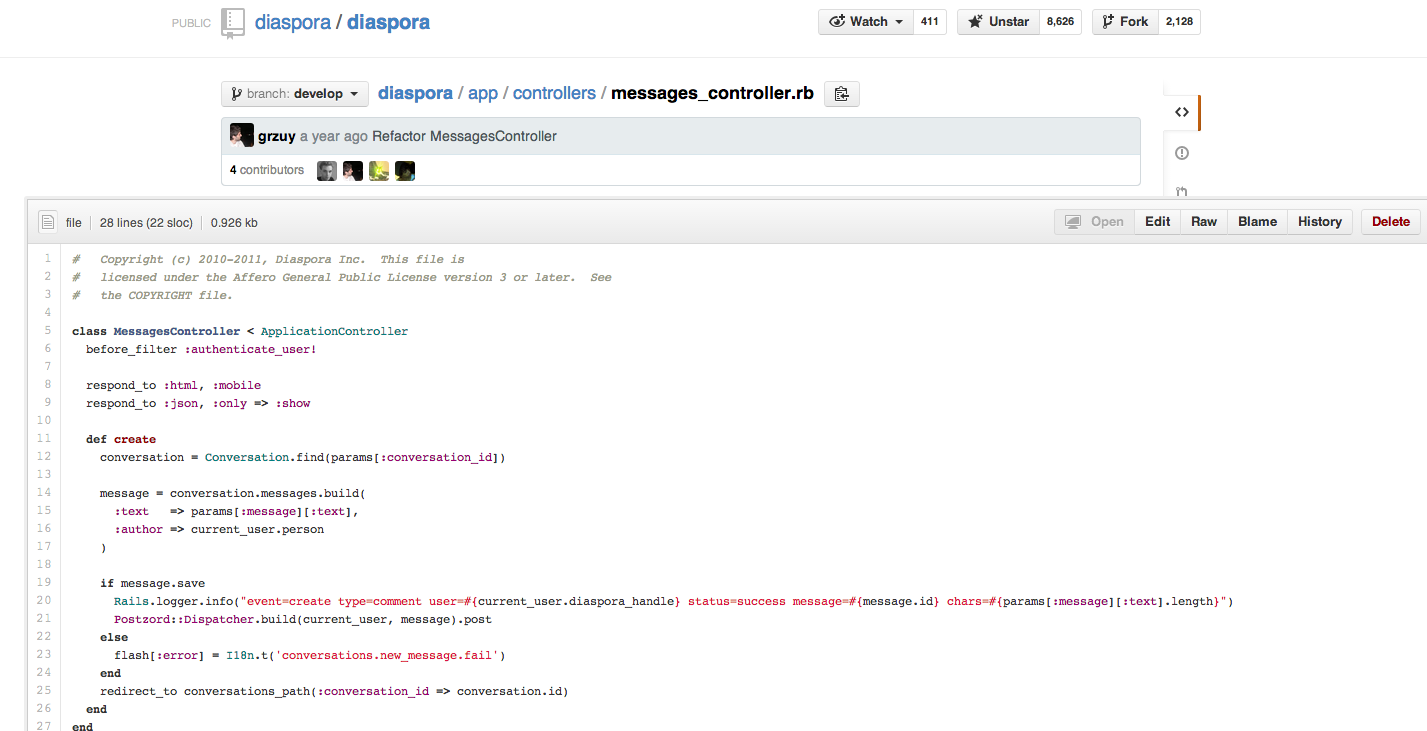Viewport: 1427px width, 731px height.
Task: Click the 'def create' line
Action: tap(121, 439)
